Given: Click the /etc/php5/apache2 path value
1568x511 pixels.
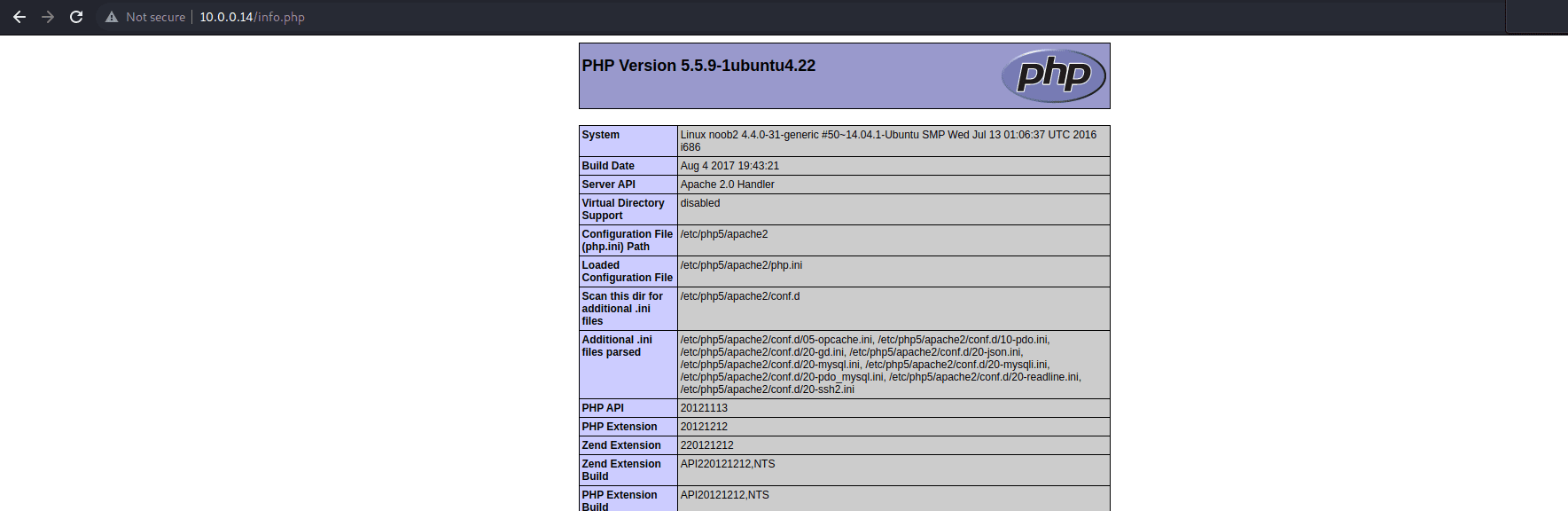Looking at the screenshot, I should (x=724, y=234).
